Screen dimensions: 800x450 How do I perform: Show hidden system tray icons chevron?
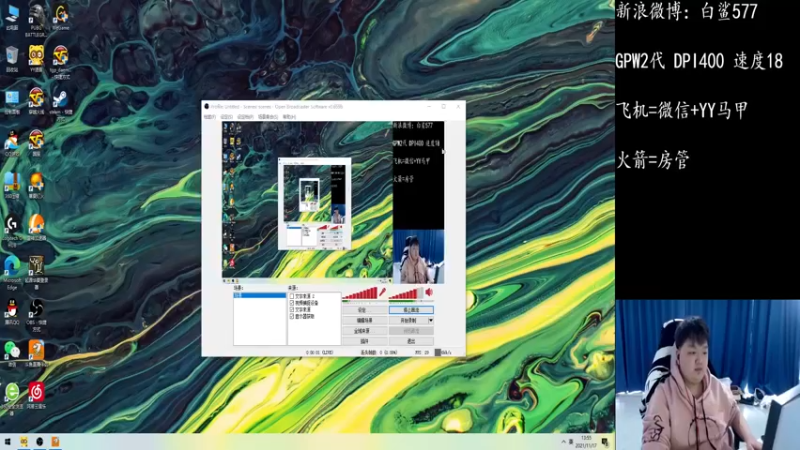tap(564, 442)
